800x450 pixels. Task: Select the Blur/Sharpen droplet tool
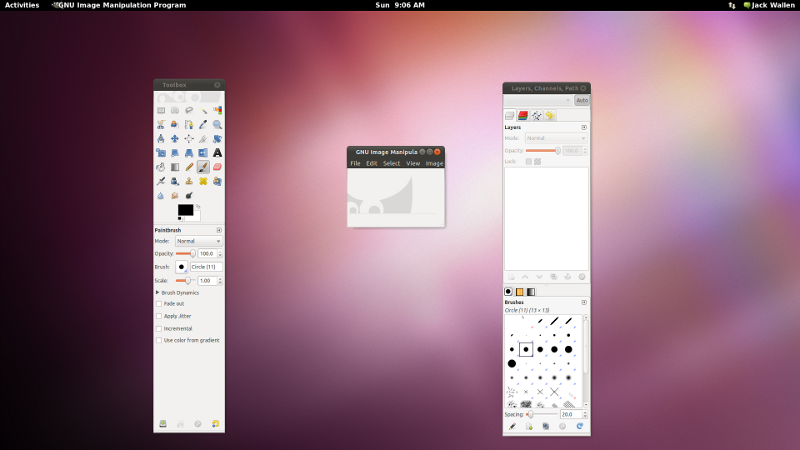tap(161, 195)
